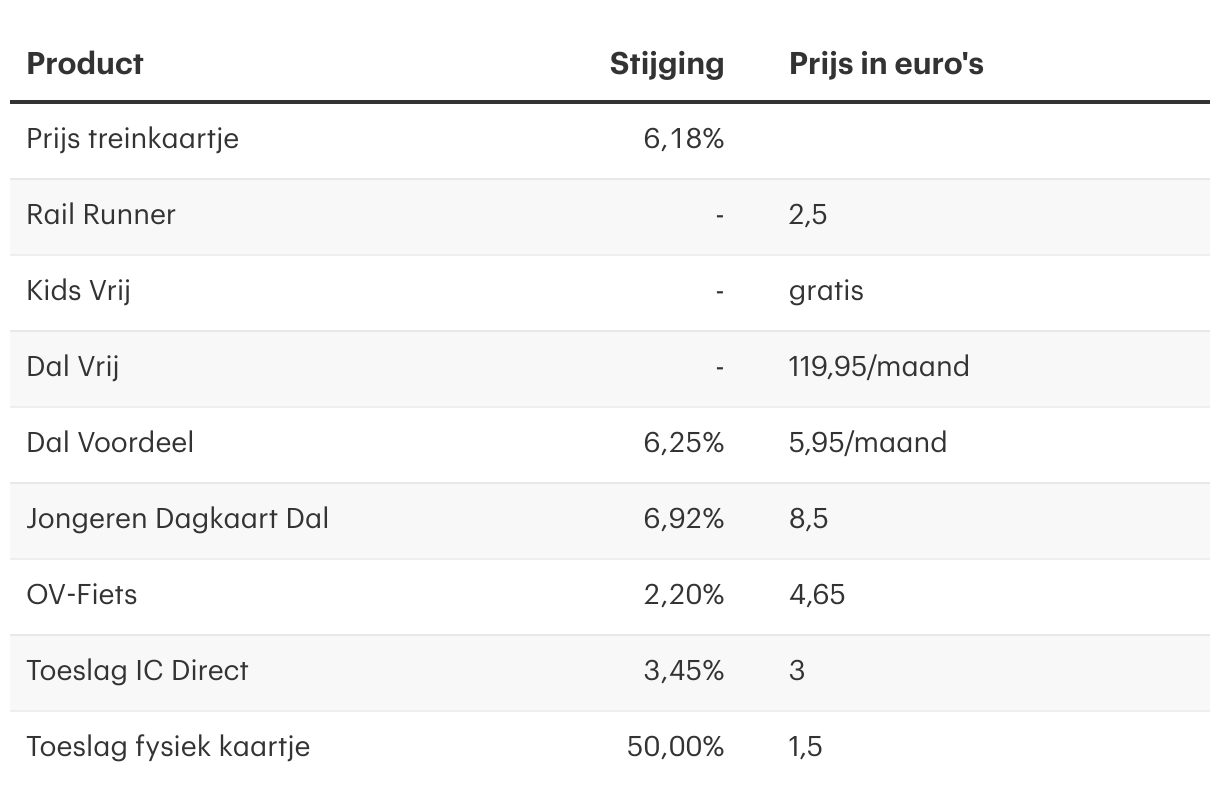The width and height of the screenshot is (1220, 796).
Task: Click the gratis price for Kids Vrij
Action: click(x=826, y=291)
